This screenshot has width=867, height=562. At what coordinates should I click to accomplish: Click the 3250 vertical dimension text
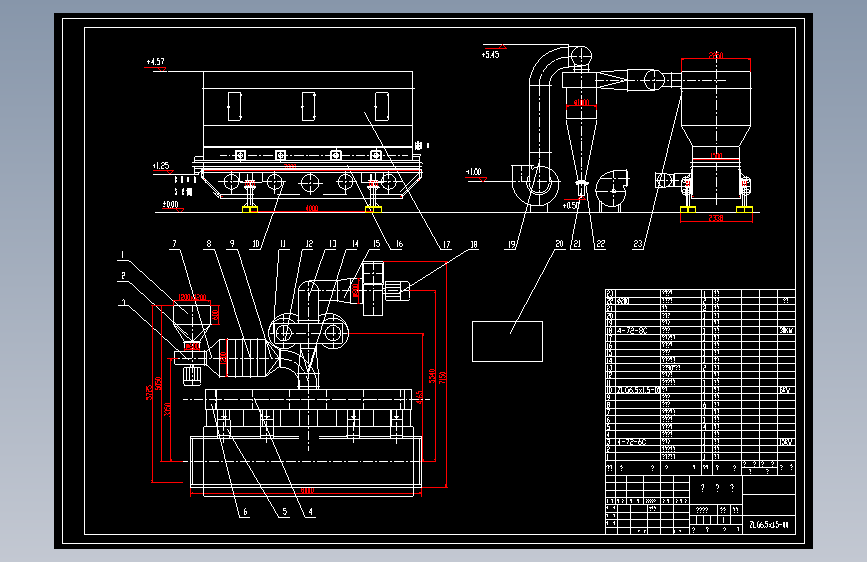tap(168, 409)
